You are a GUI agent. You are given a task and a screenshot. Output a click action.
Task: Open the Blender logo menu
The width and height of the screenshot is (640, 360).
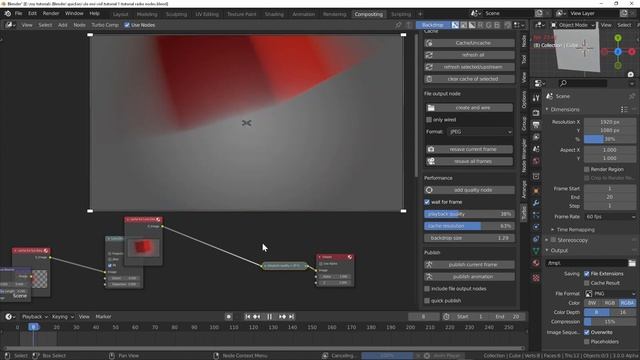(x=7, y=13)
